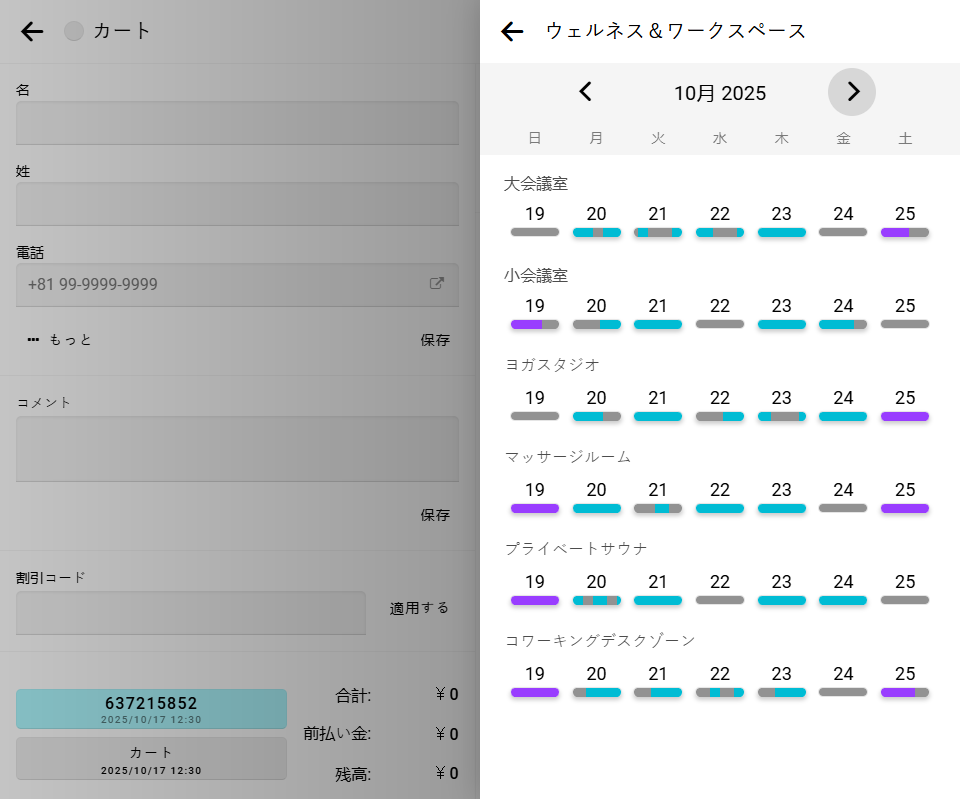
Task: Click the 名 input field
Action: tap(237, 123)
